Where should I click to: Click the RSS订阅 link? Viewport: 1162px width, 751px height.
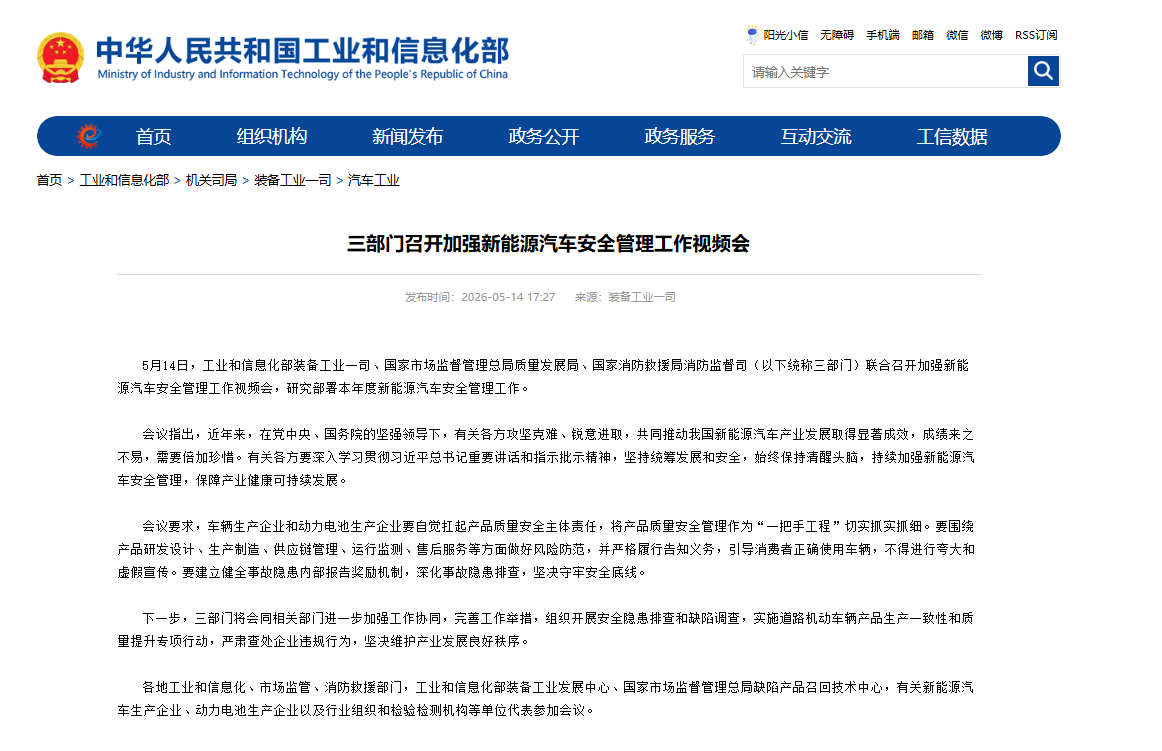coord(1036,35)
